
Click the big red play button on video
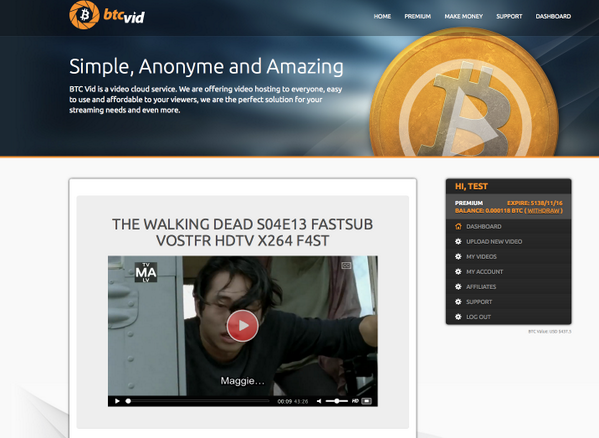click(x=243, y=326)
